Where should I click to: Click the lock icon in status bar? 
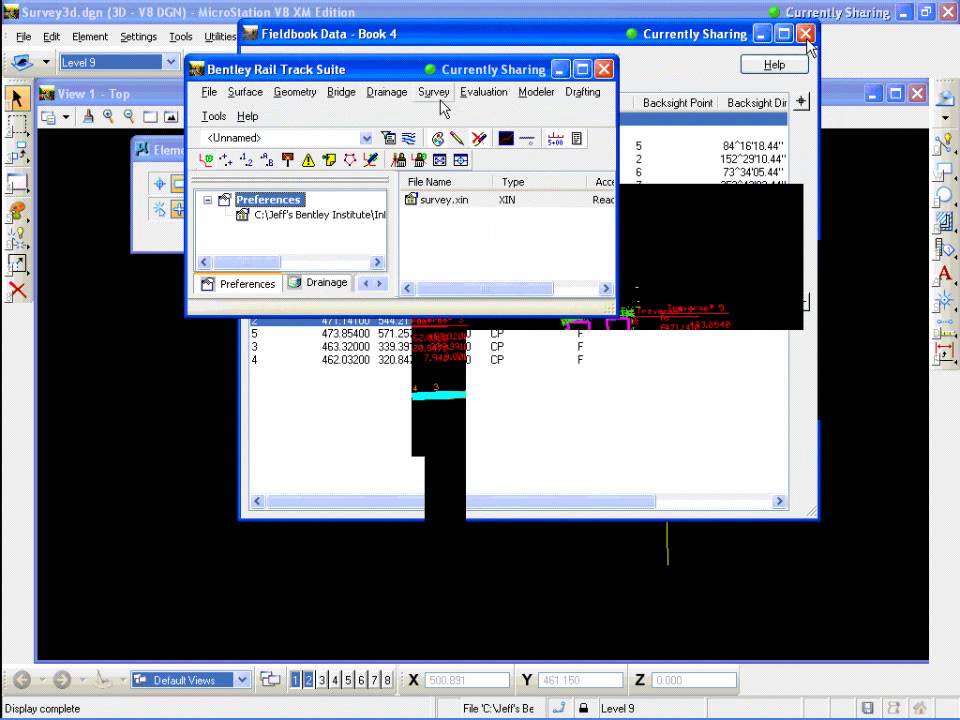click(583, 708)
